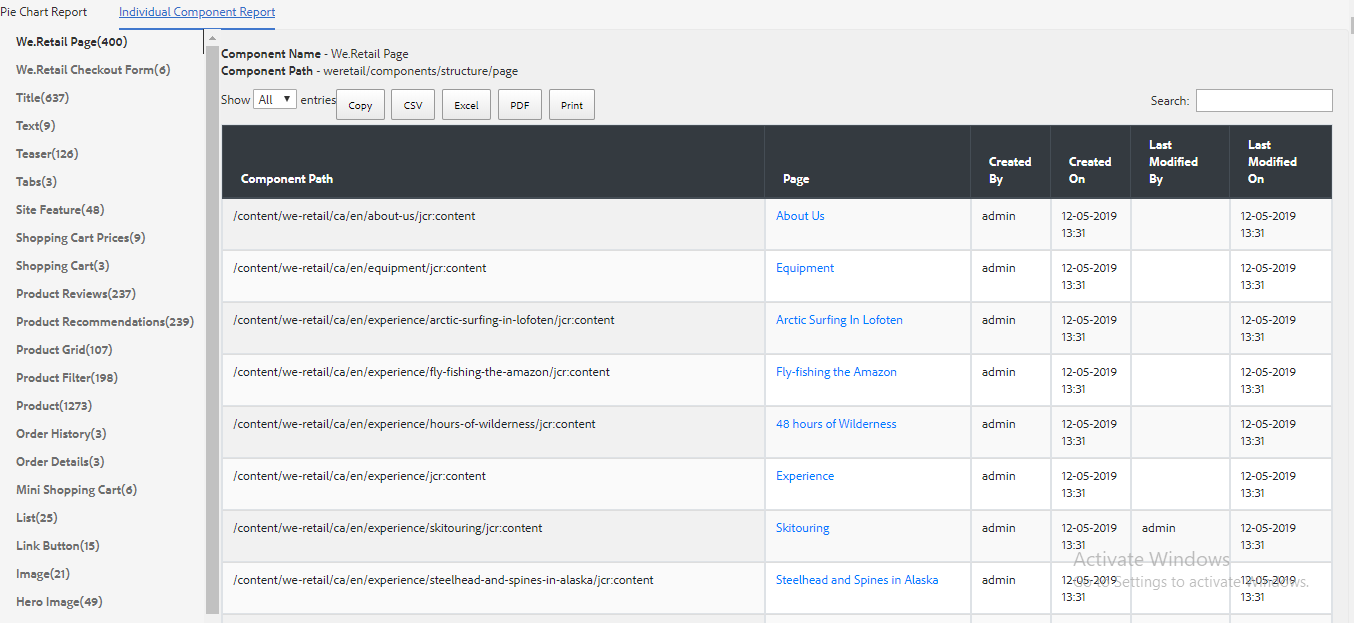Viewport: 1354px width, 623px height.
Task: Switch to the Pie Chart Report tab
Action: pyautogui.click(x=44, y=12)
